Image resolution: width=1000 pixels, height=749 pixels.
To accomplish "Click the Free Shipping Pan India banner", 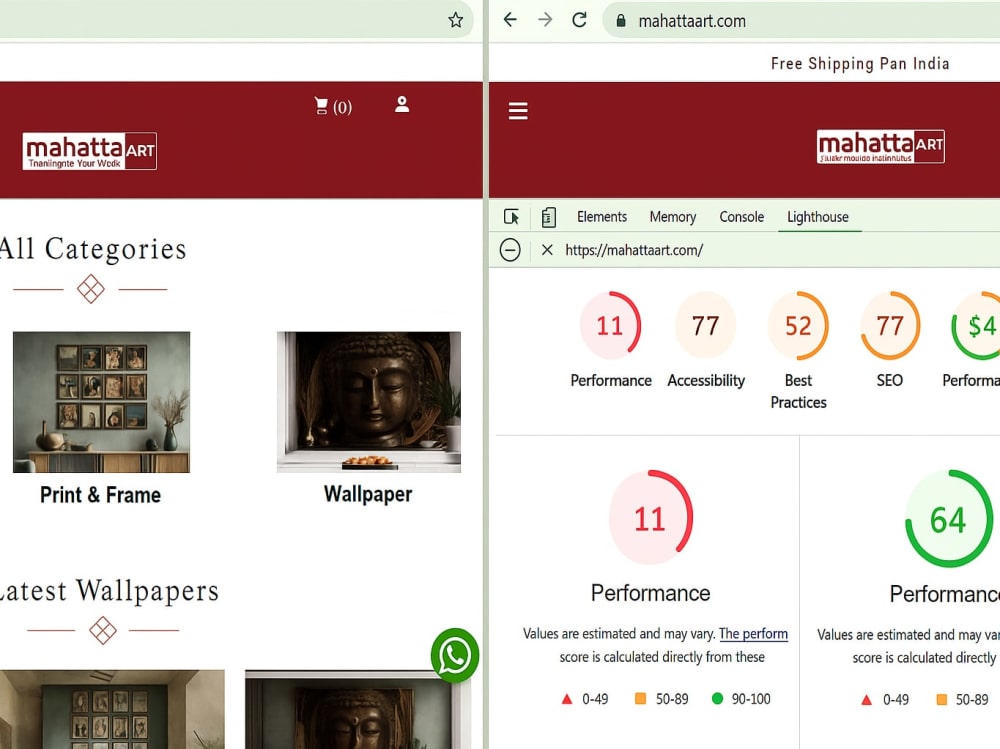I will tap(860, 63).
